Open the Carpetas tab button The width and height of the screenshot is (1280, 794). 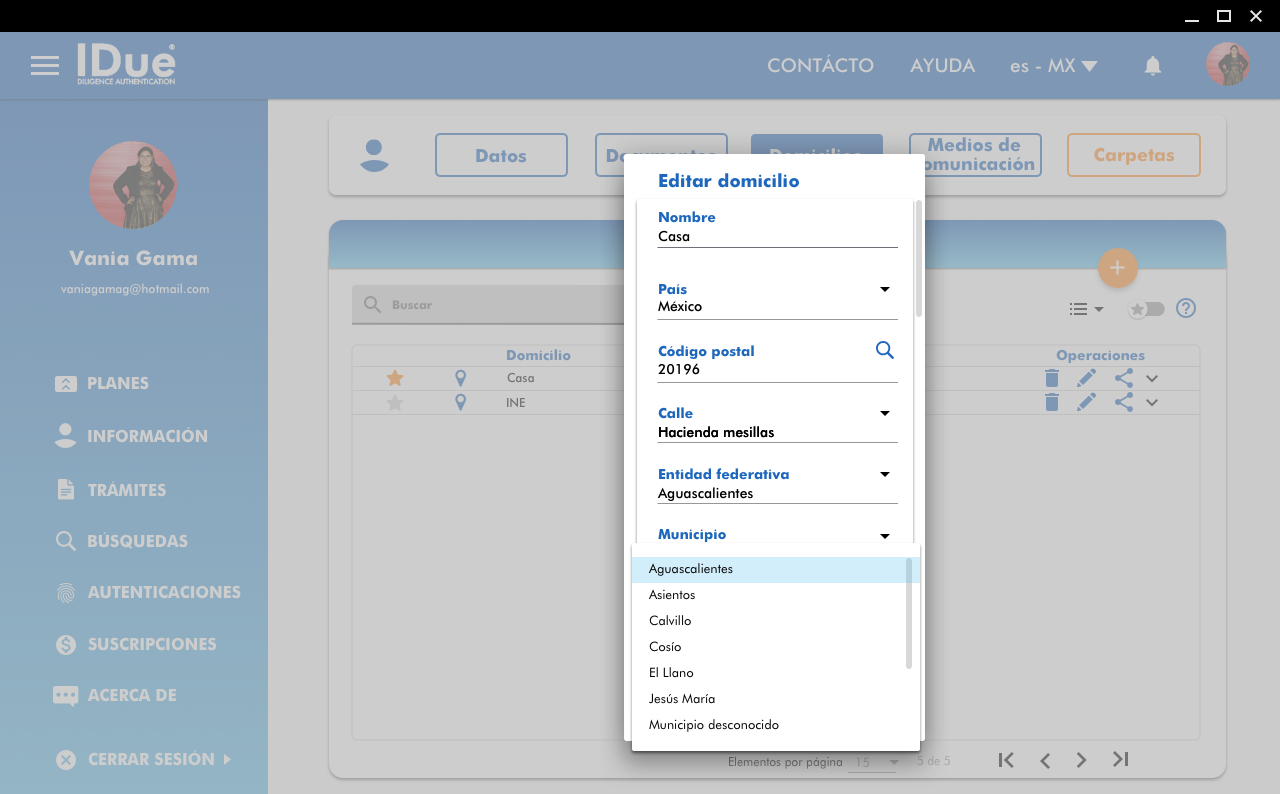pos(1133,155)
